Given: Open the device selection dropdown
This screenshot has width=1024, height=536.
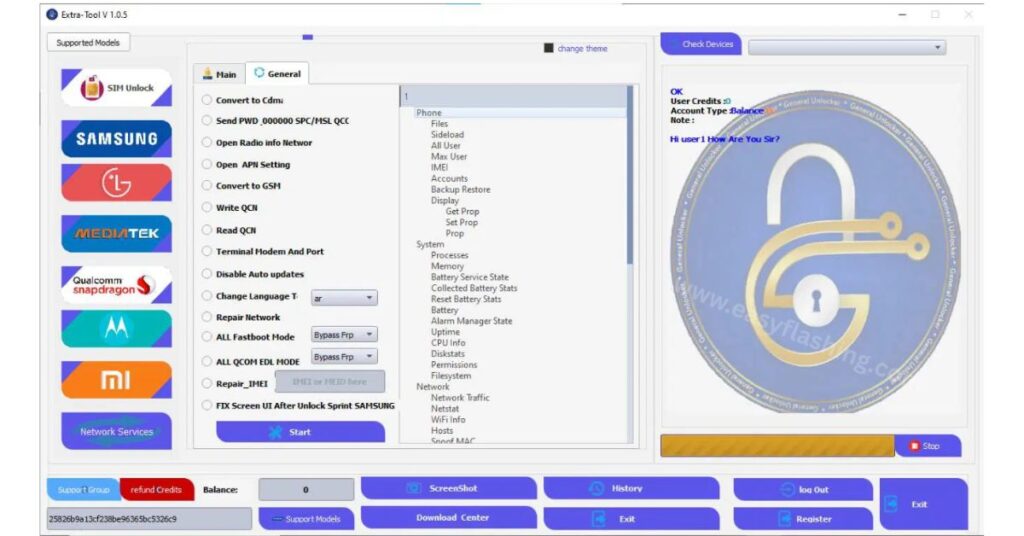Looking at the screenshot, I should tap(847, 47).
